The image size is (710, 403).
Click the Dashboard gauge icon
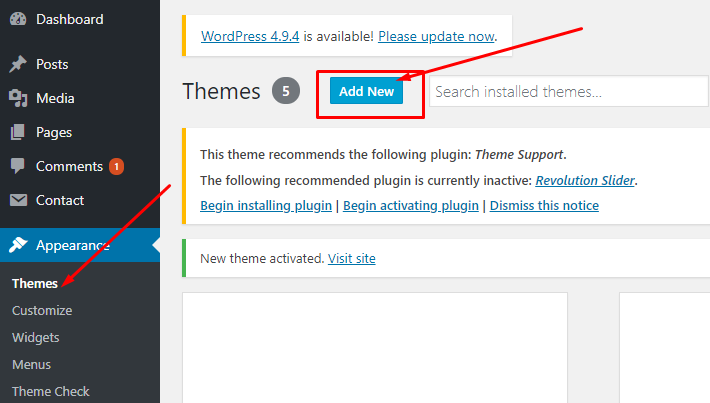coord(18,19)
